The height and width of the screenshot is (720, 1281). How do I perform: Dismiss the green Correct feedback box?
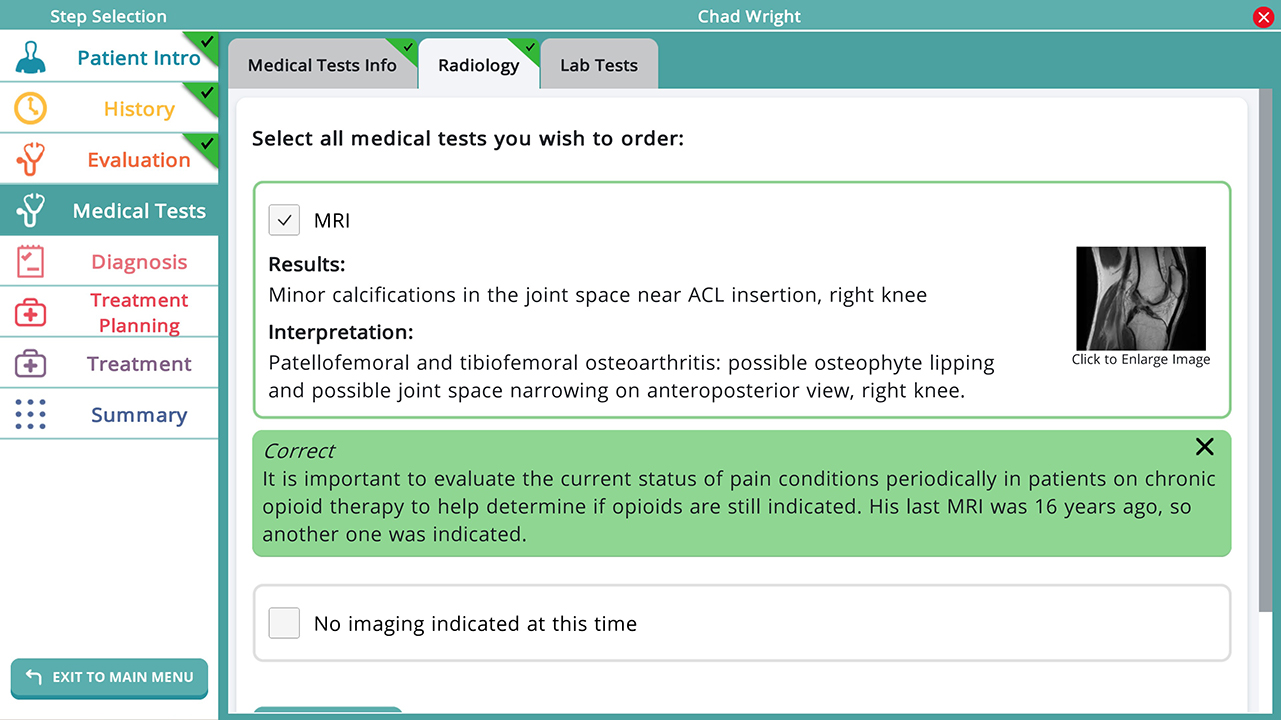1205,447
